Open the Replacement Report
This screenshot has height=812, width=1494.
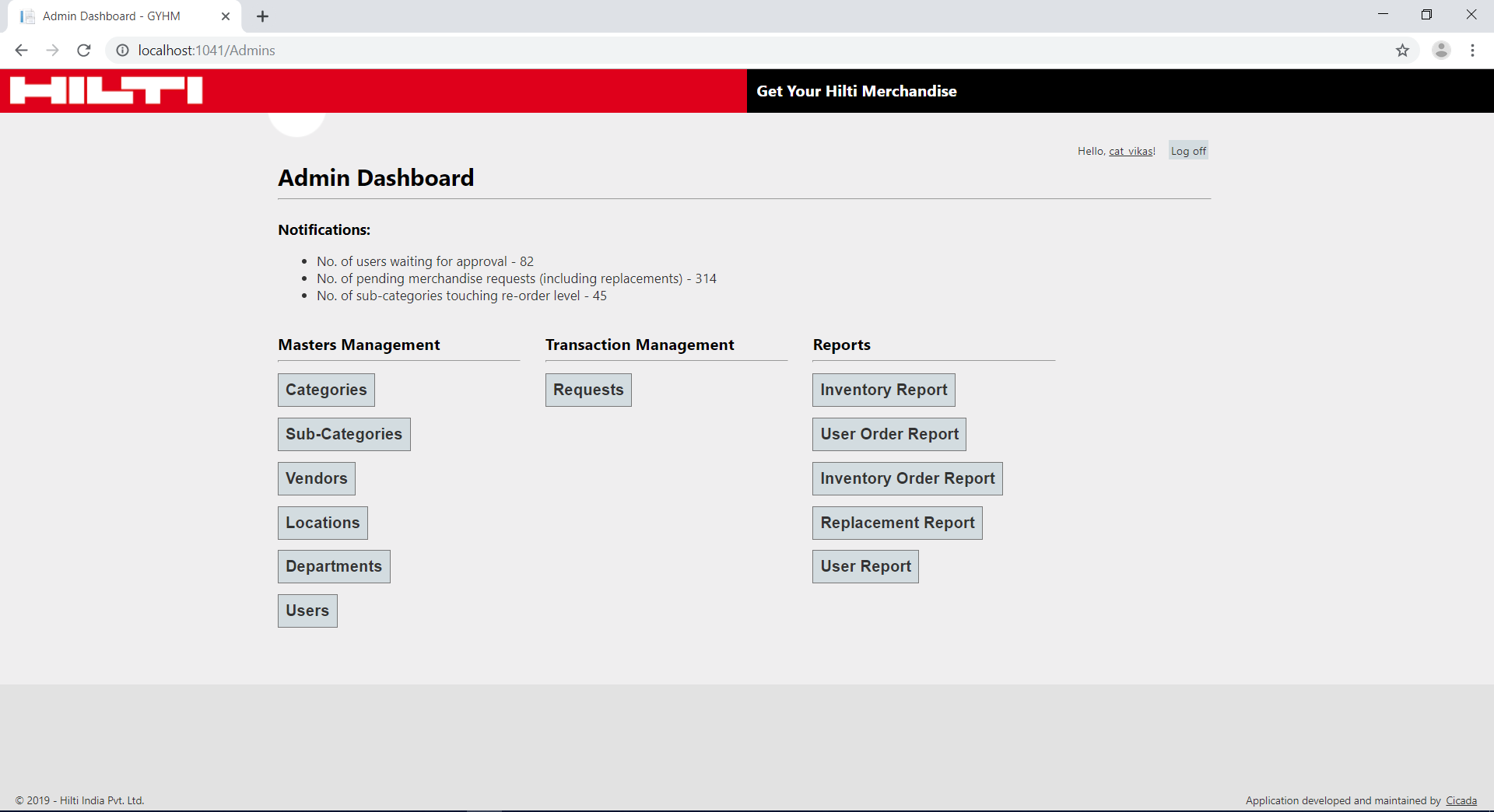click(897, 523)
